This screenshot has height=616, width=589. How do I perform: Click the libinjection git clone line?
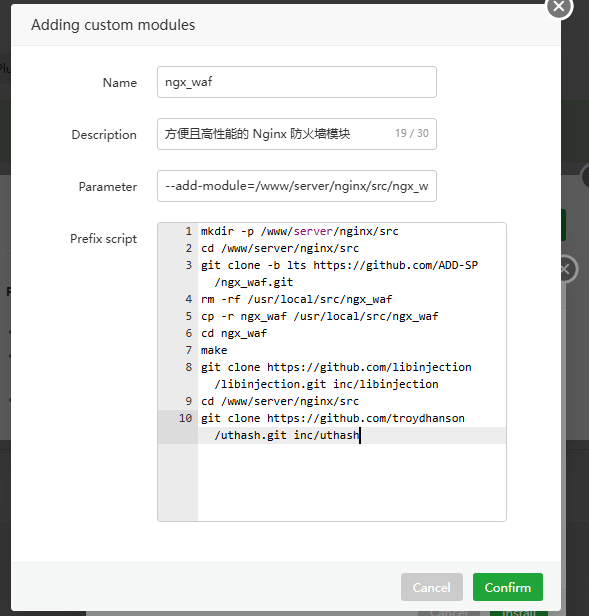336,376
